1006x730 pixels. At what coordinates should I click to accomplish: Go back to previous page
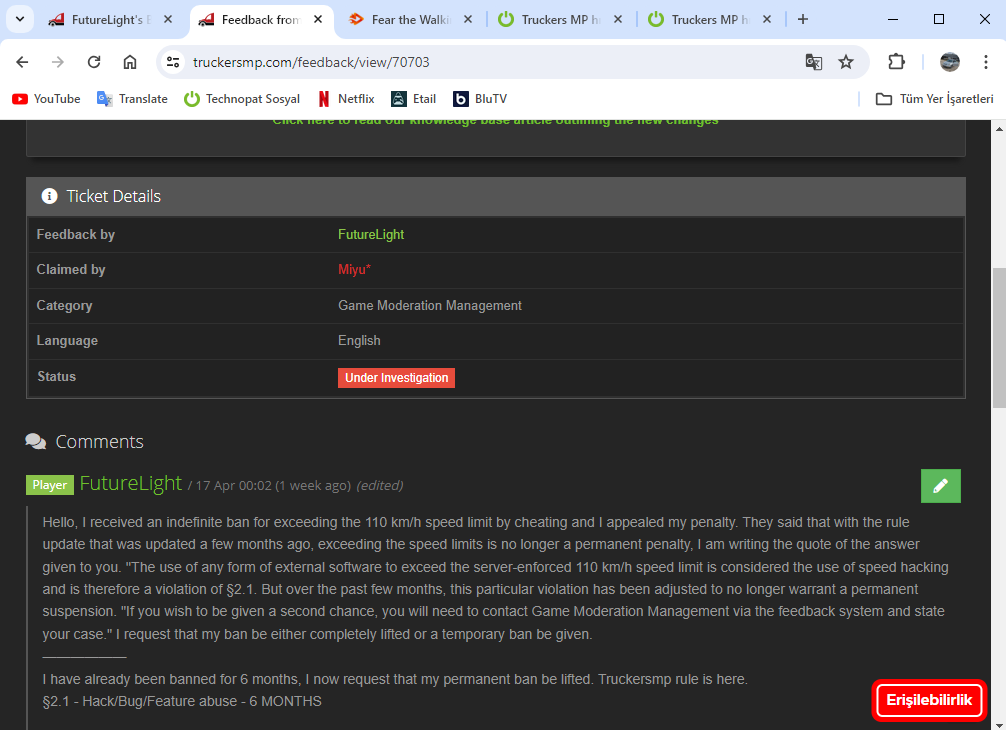[22, 62]
